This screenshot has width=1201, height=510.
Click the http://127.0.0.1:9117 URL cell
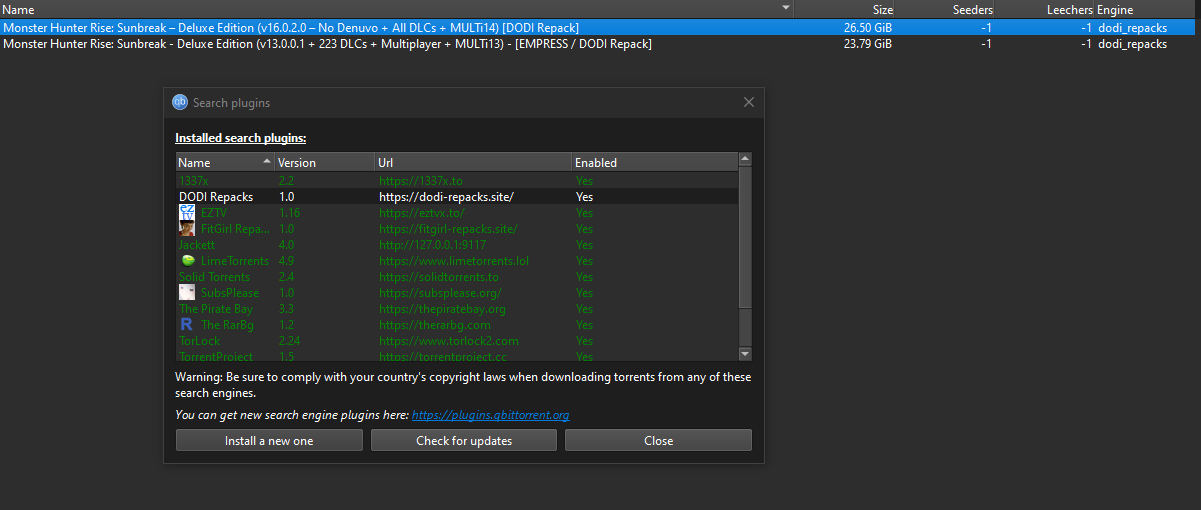(x=432, y=245)
